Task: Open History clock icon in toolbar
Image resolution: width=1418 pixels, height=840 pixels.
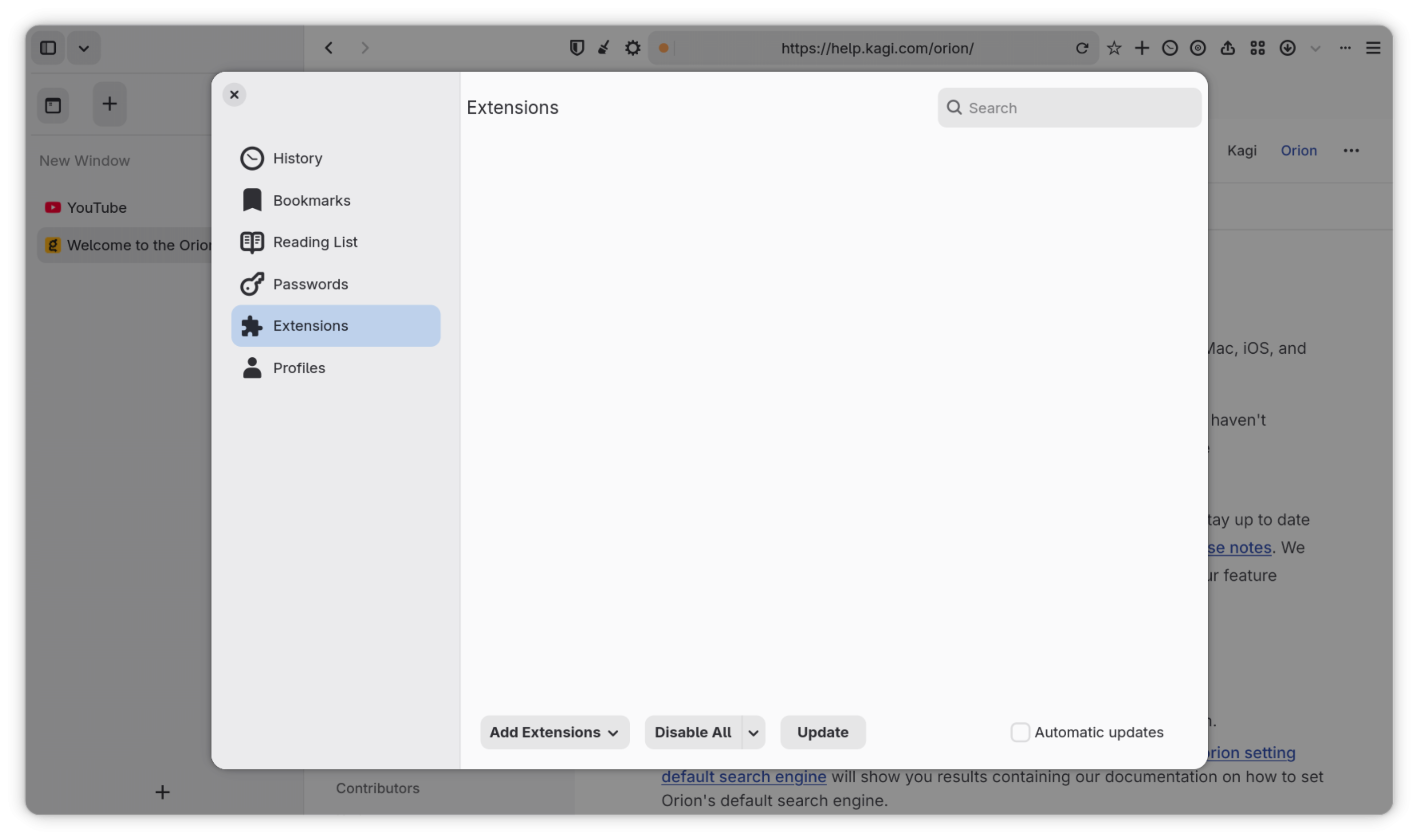Action: pos(1170,48)
